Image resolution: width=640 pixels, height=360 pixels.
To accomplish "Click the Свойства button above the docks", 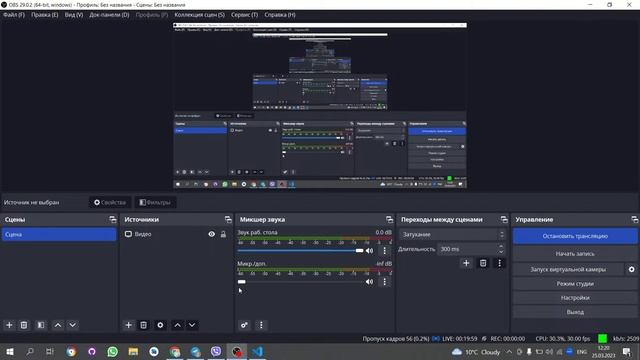I will click(x=110, y=202).
